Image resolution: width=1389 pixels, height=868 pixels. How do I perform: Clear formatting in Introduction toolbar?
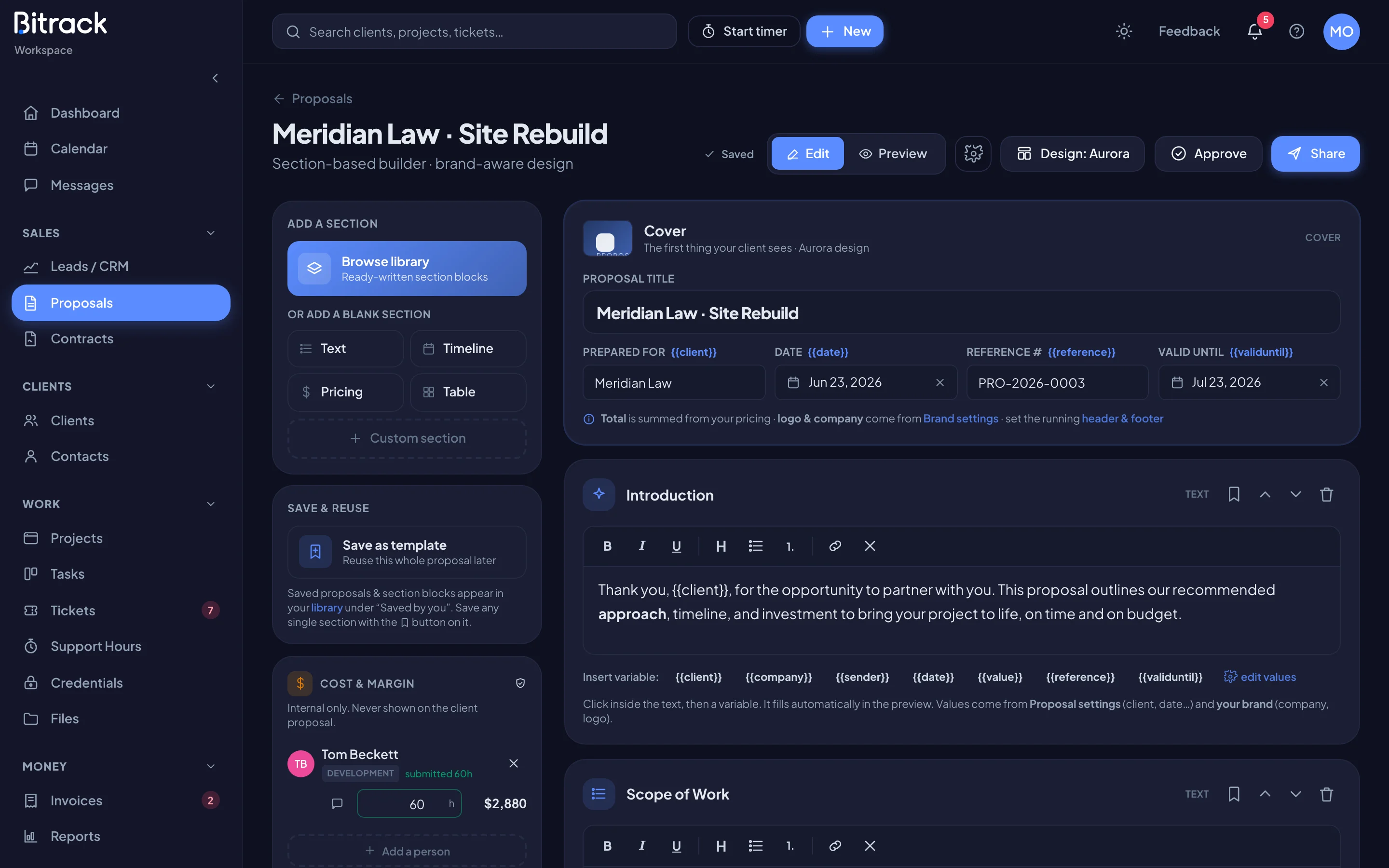click(870, 546)
